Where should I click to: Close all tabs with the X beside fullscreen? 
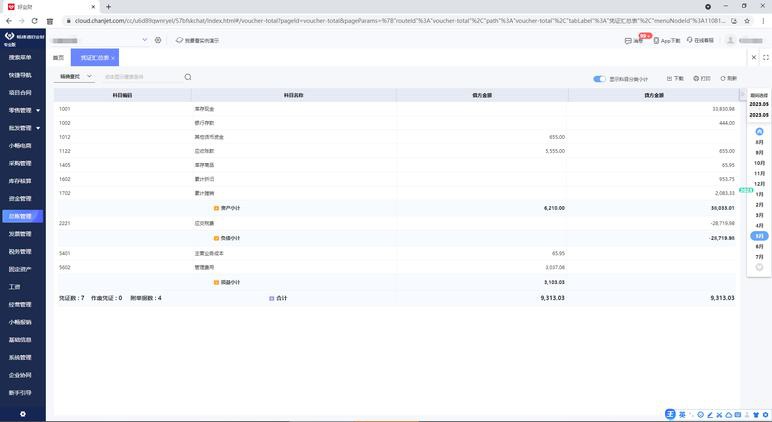pos(754,58)
